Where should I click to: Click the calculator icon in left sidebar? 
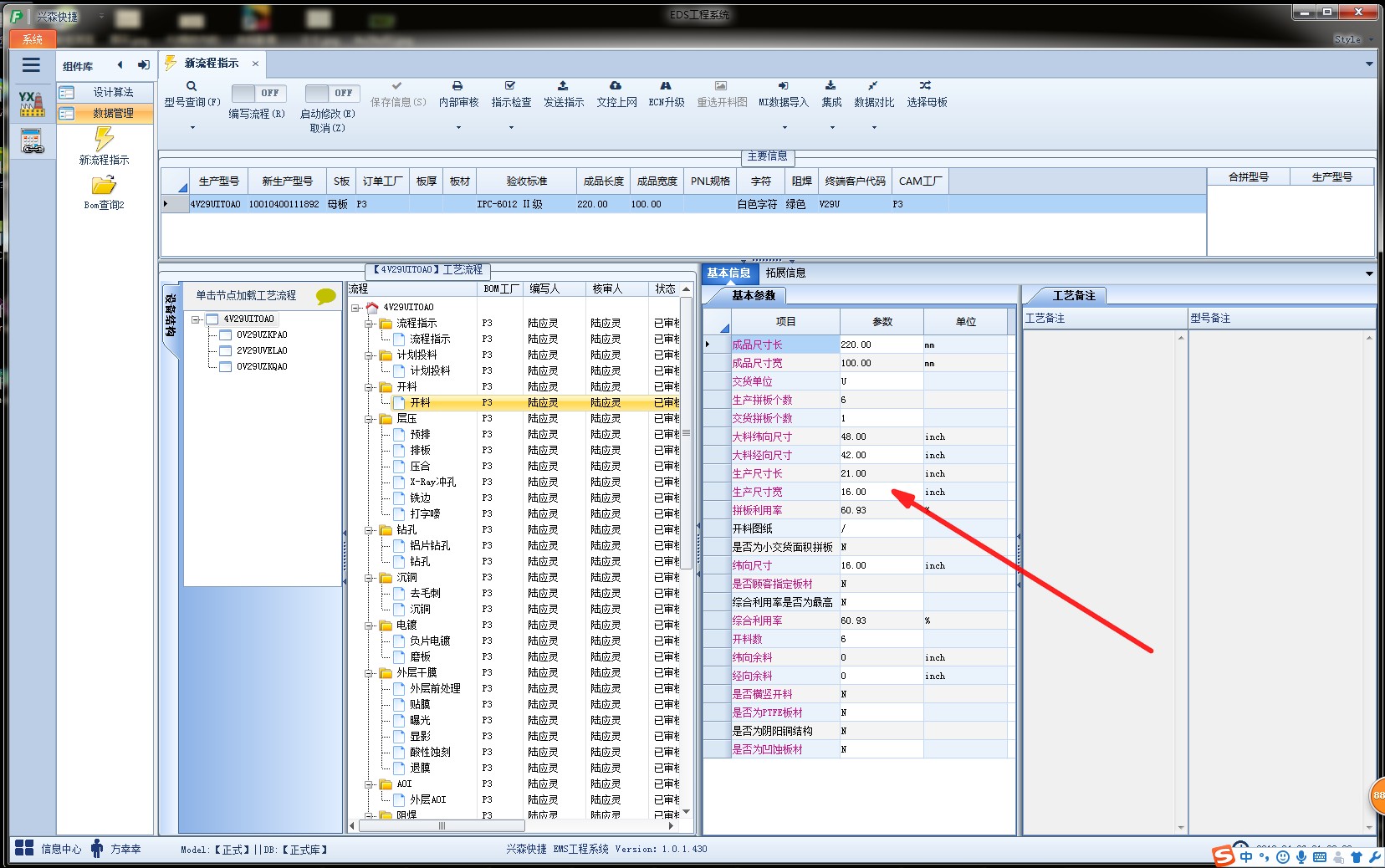coord(32,140)
